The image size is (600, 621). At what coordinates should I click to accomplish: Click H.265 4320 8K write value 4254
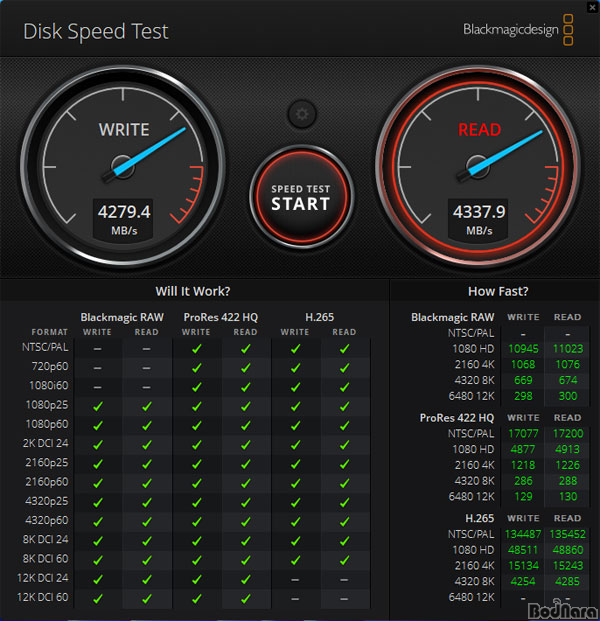pos(523,581)
